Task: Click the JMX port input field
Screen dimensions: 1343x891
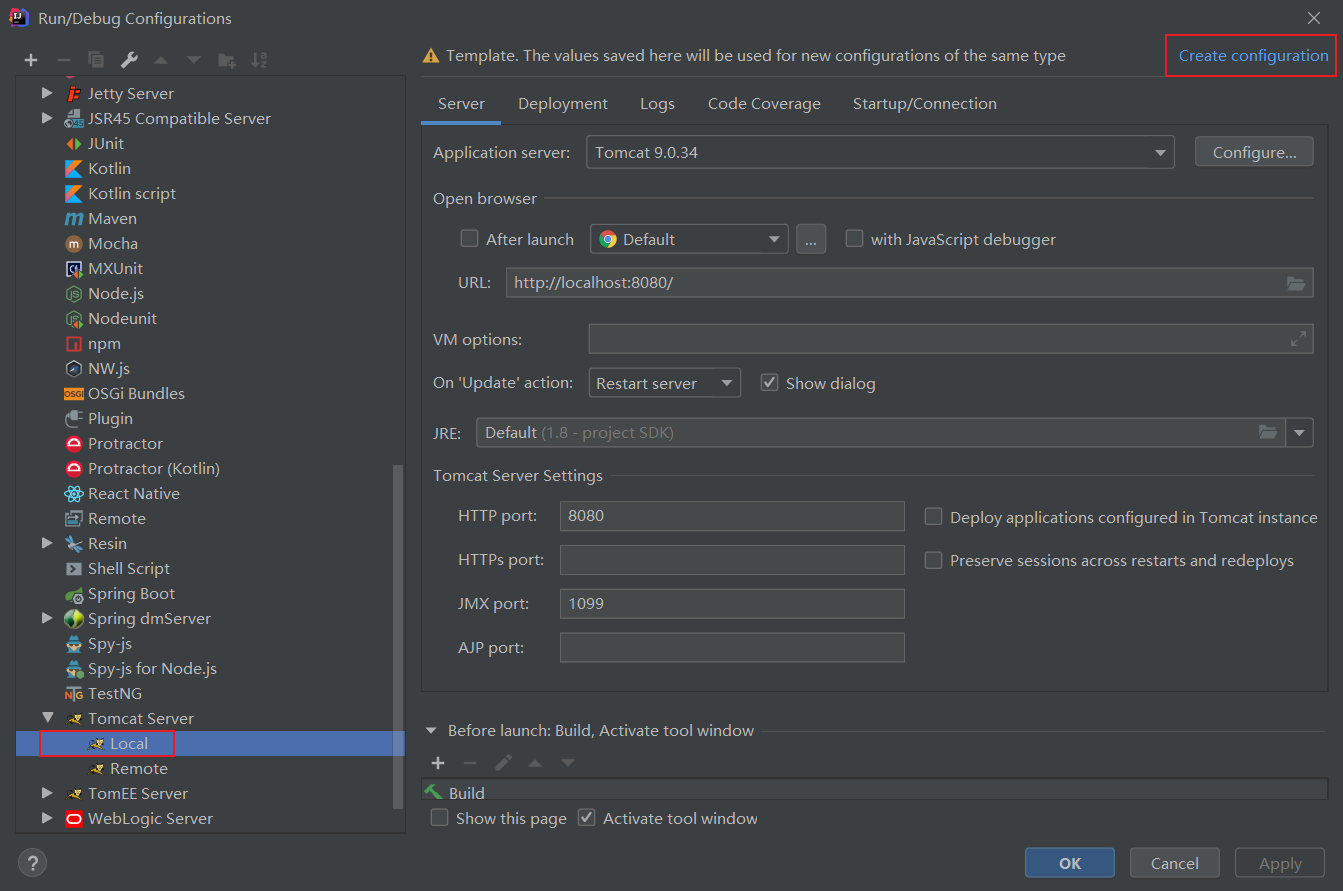Action: click(x=732, y=604)
